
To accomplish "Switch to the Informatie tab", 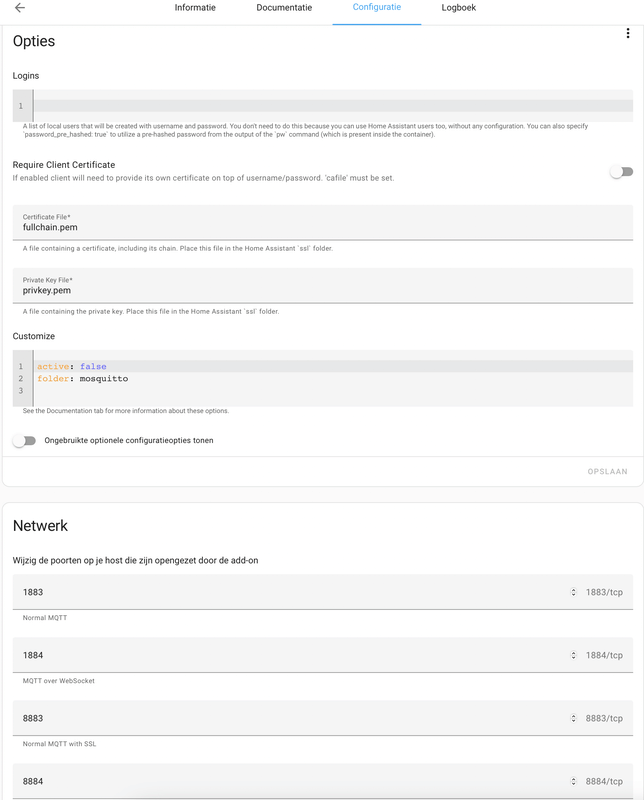I will (196, 8).
